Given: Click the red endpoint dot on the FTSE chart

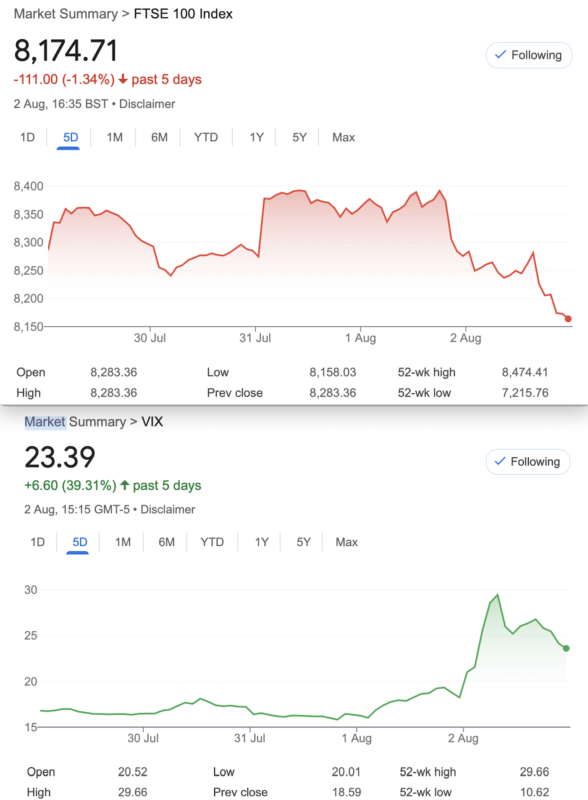Looking at the screenshot, I should (x=568, y=319).
